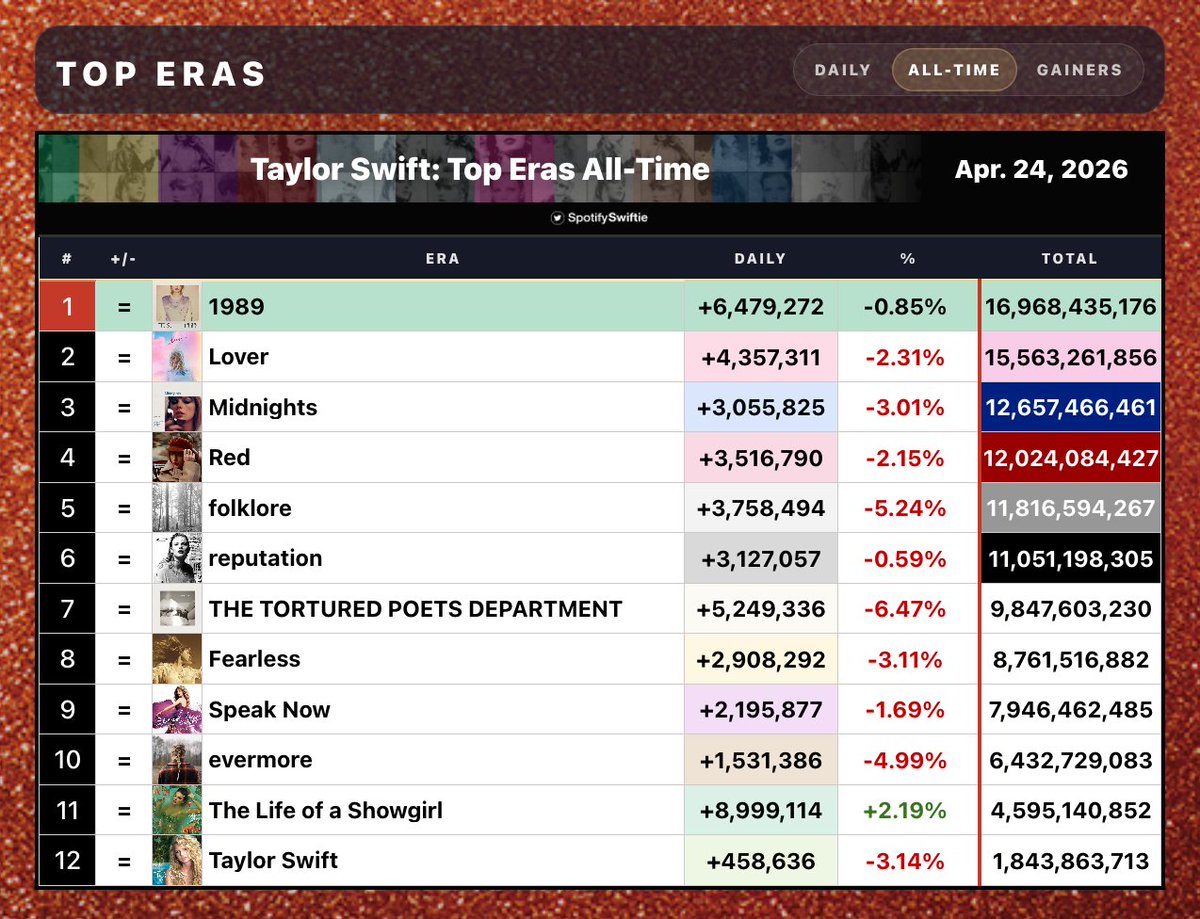Expand the TOTAL column header options
Image resolution: width=1200 pixels, height=919 pixels.
1070,258
